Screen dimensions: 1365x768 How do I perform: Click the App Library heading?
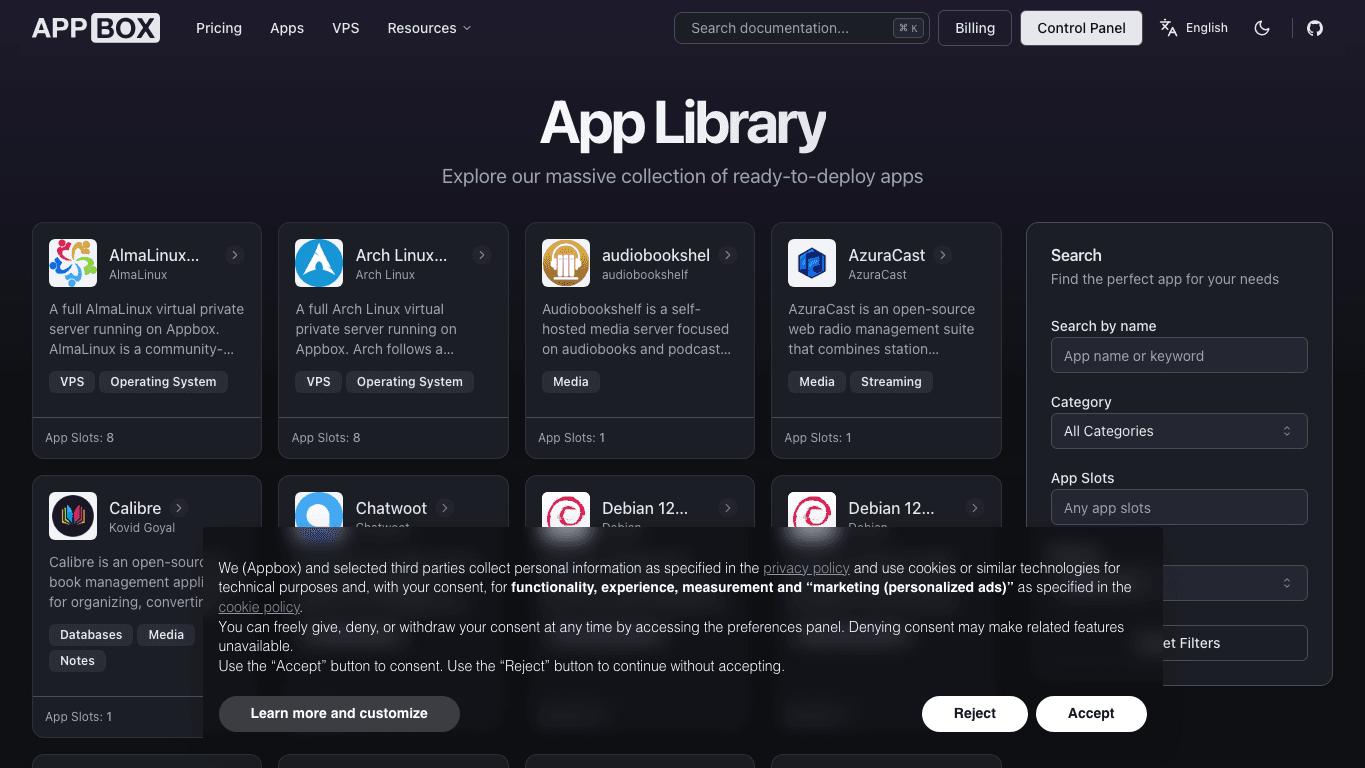coord(683,124)
